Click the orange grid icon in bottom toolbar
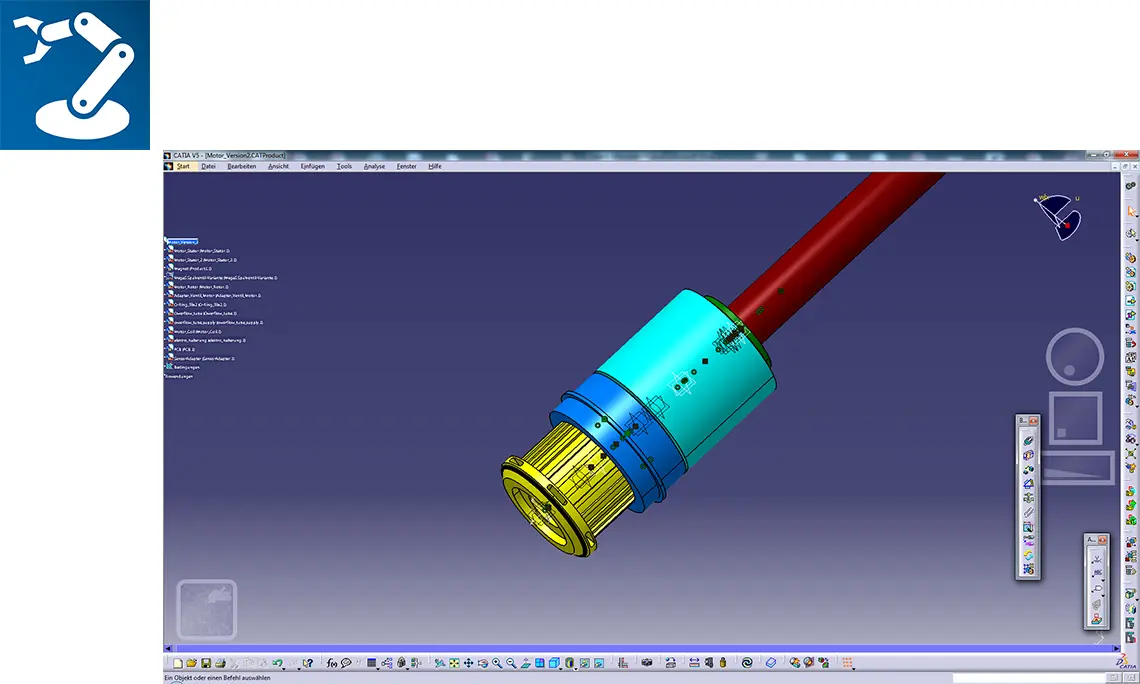This screenshot has width=1140, height=684. (x=847, y=663)
